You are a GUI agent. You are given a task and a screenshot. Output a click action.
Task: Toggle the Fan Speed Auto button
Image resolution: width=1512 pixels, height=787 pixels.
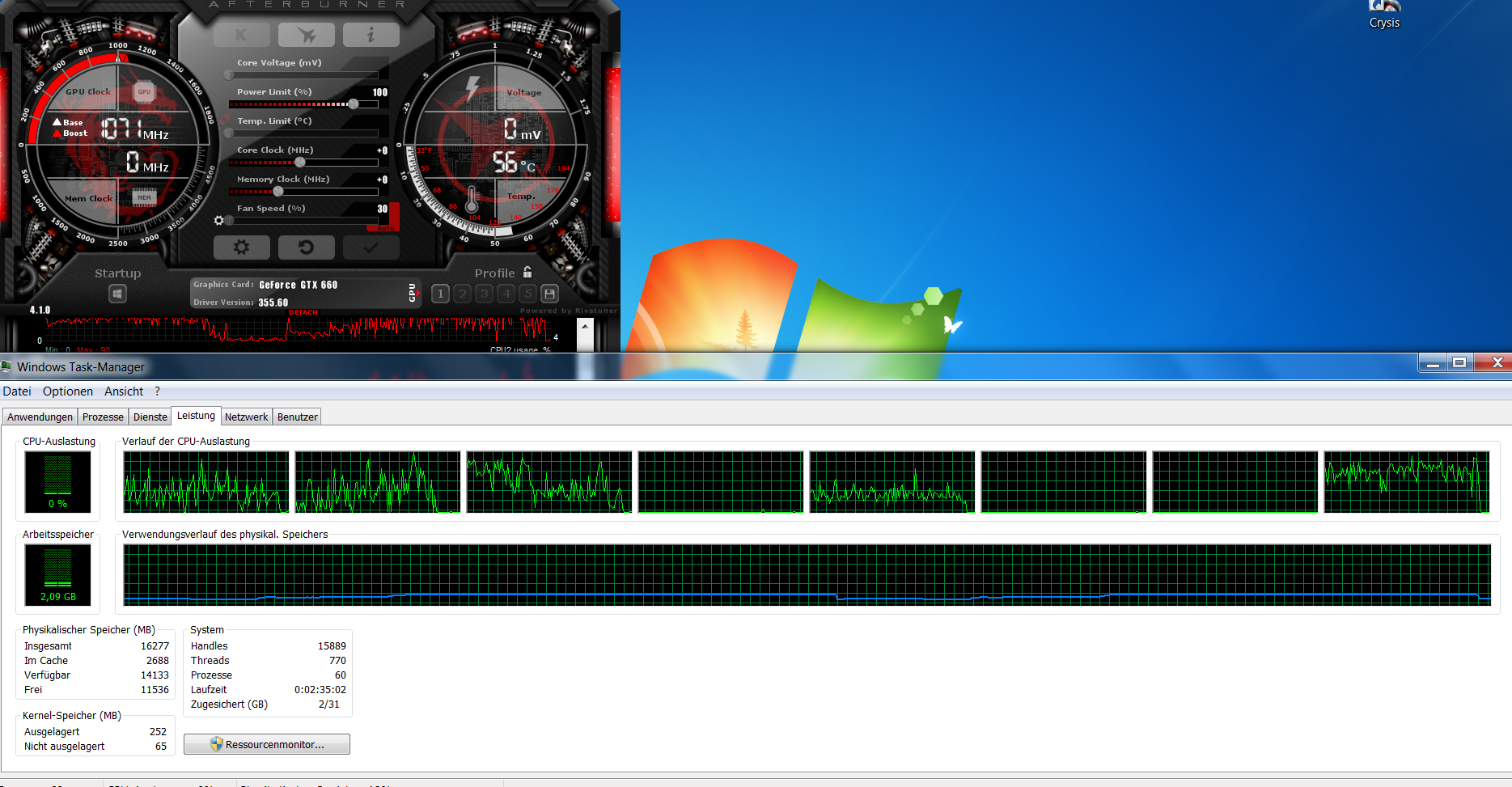[387, 228]
